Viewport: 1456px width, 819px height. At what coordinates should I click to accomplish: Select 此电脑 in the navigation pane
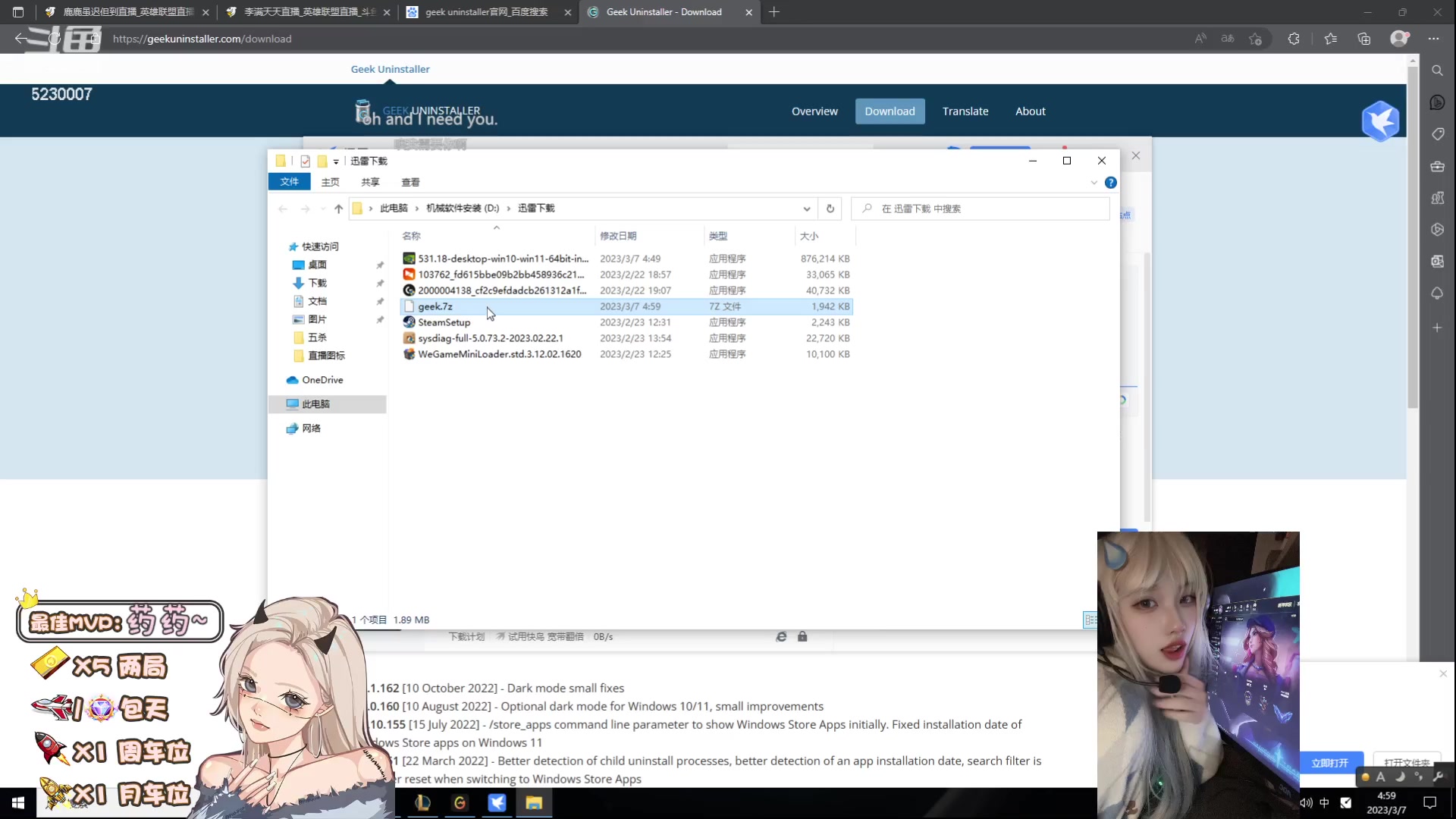(328, 404)
